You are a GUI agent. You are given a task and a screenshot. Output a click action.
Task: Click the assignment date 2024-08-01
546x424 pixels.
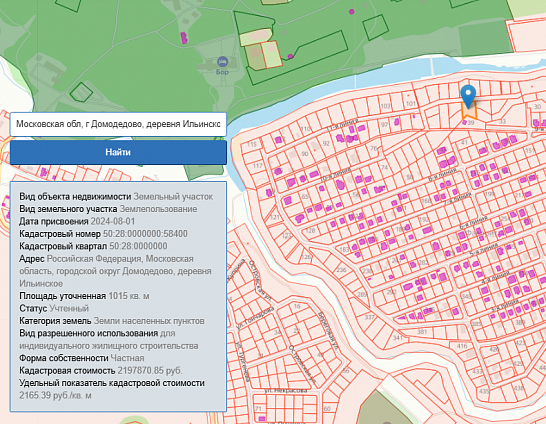click(112, 221)
